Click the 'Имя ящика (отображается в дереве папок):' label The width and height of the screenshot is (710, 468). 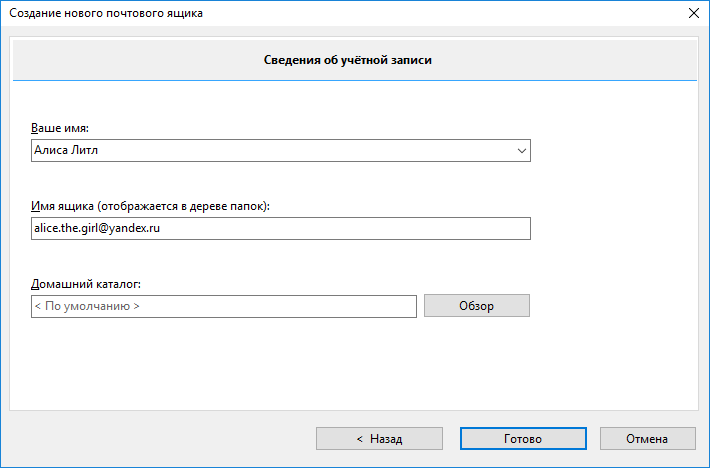point(151,206)
